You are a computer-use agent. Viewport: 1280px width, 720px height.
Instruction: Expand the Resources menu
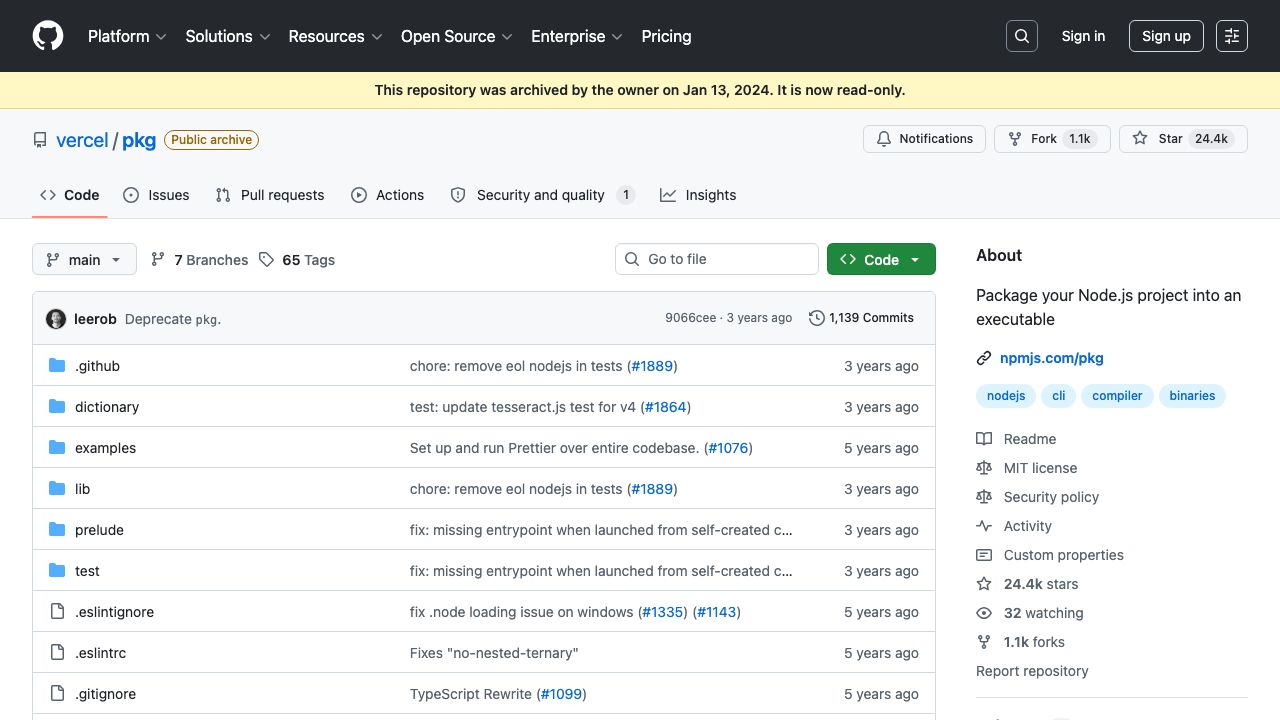pos(336,36)
